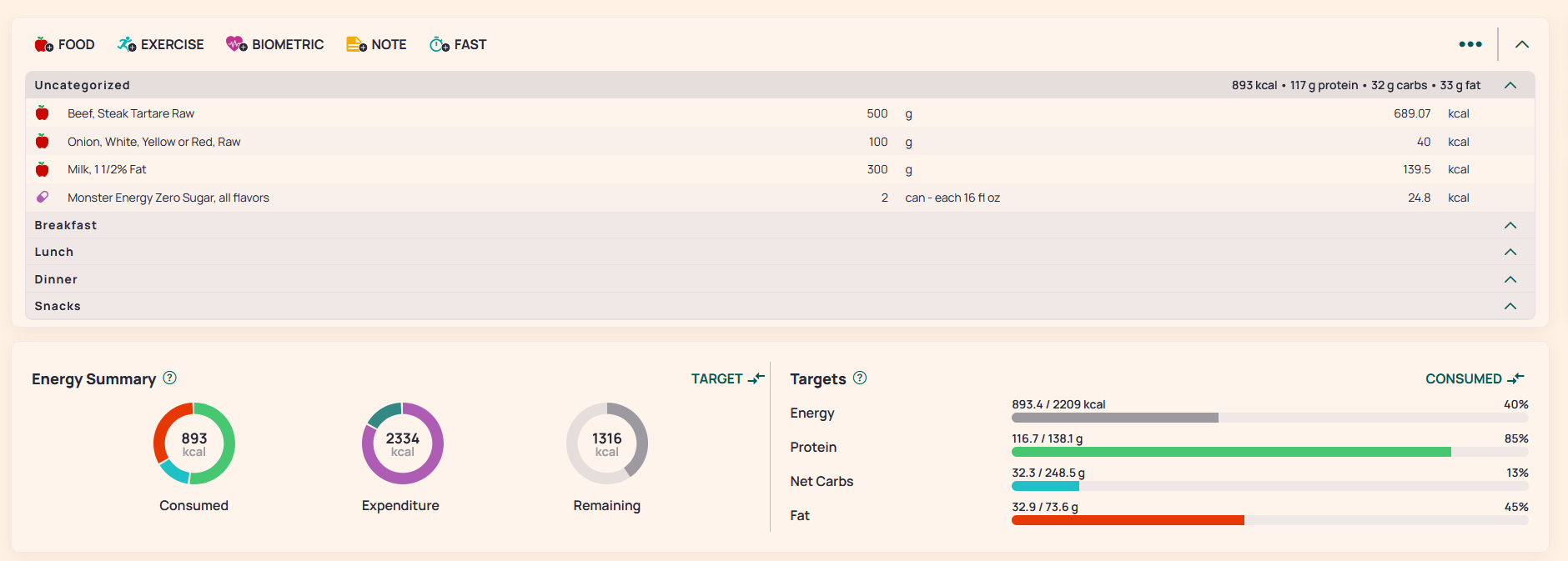The height and width of the screenshot is (561, 1568).
Task: Click the teal Net Carbs progress bar
Action: (1269, 486)
